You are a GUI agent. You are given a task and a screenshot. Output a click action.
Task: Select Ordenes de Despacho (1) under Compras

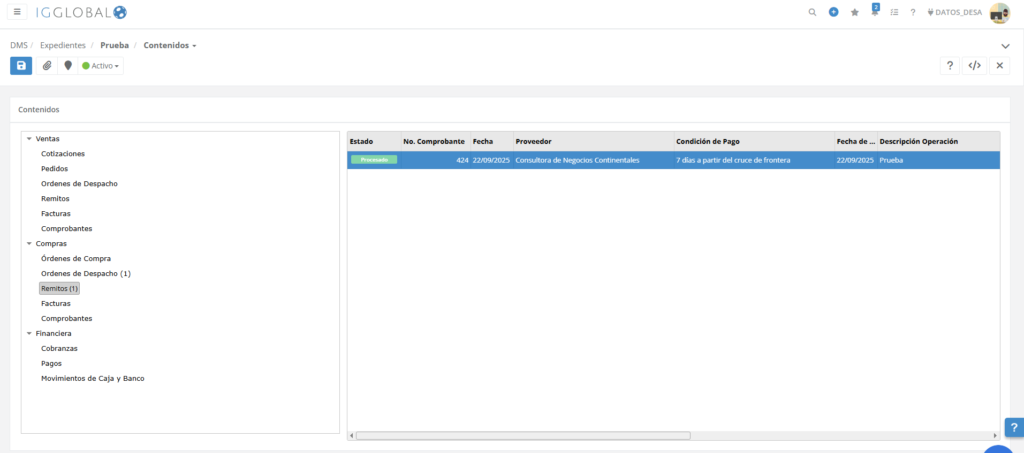[x=86, y=273]
